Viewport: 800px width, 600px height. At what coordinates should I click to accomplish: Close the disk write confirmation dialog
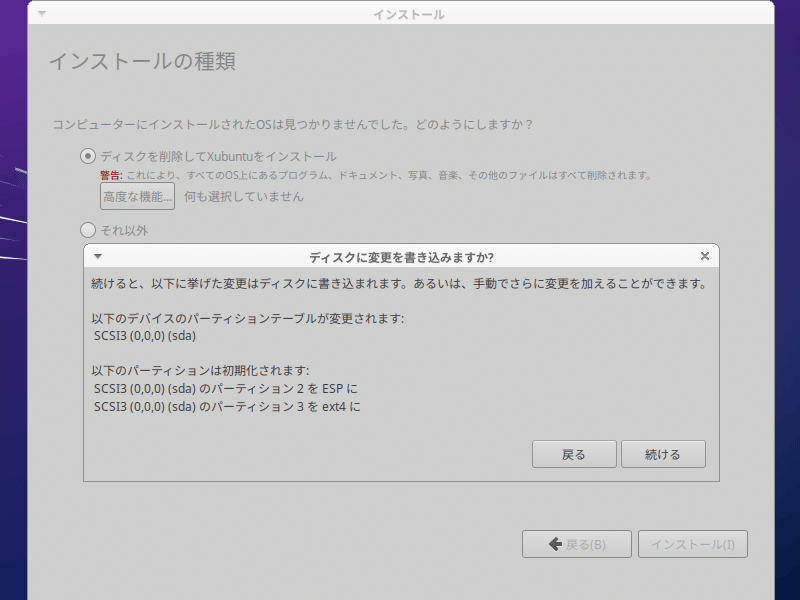click(705, 256)
